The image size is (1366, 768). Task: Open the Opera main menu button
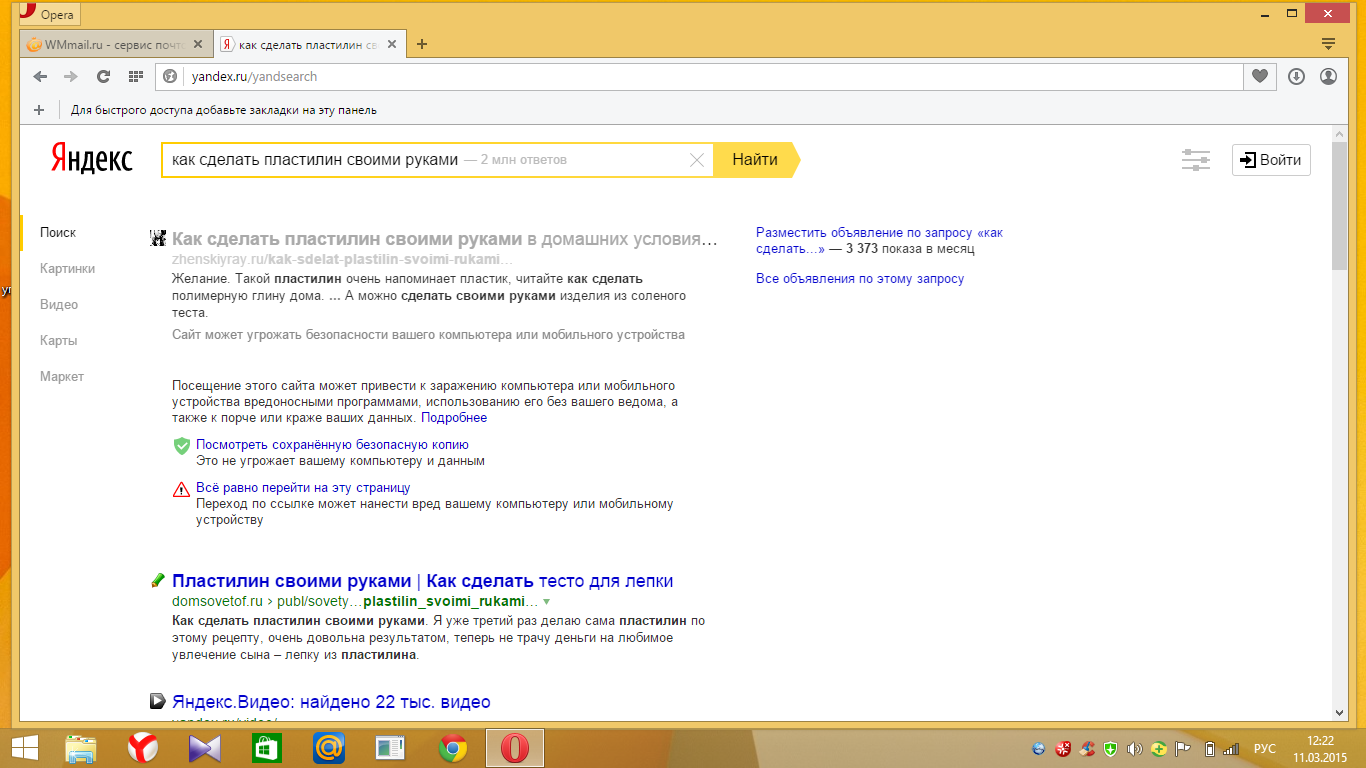[48, 14]
